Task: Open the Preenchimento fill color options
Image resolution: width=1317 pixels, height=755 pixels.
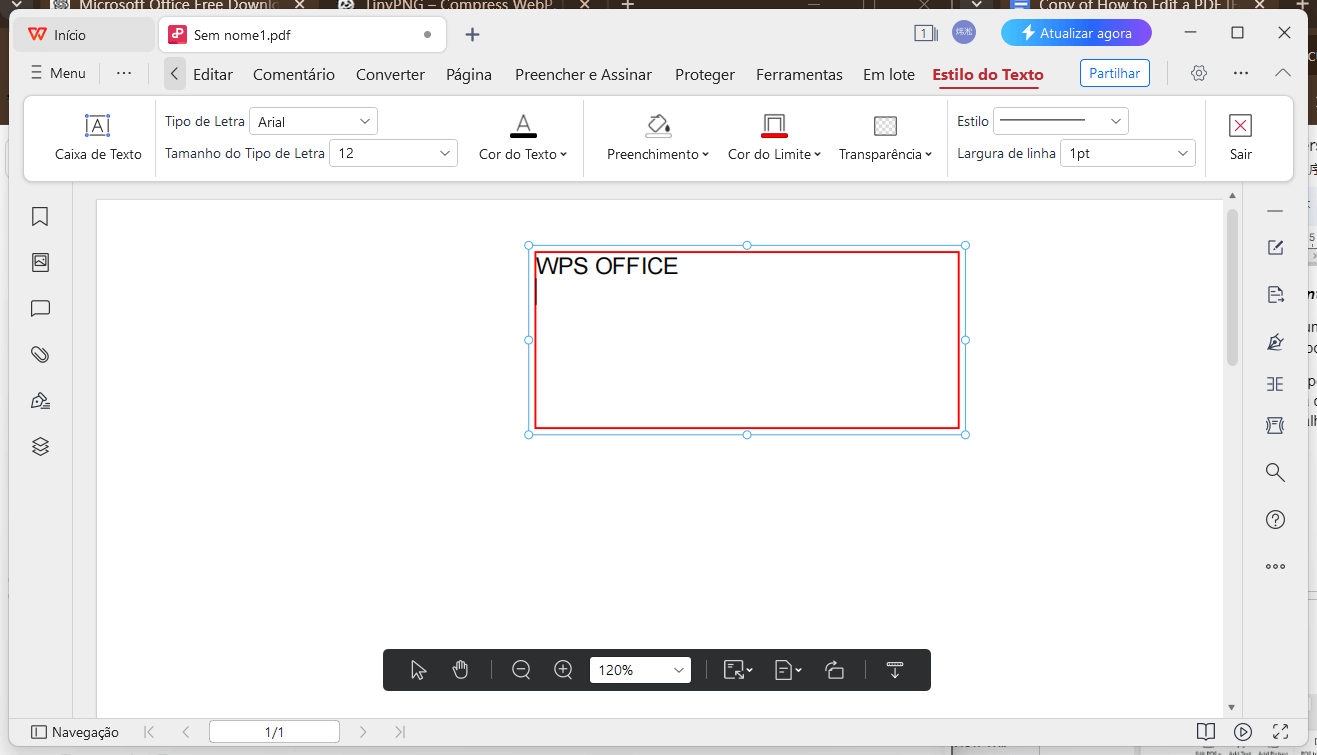Action: pos(658,138)
